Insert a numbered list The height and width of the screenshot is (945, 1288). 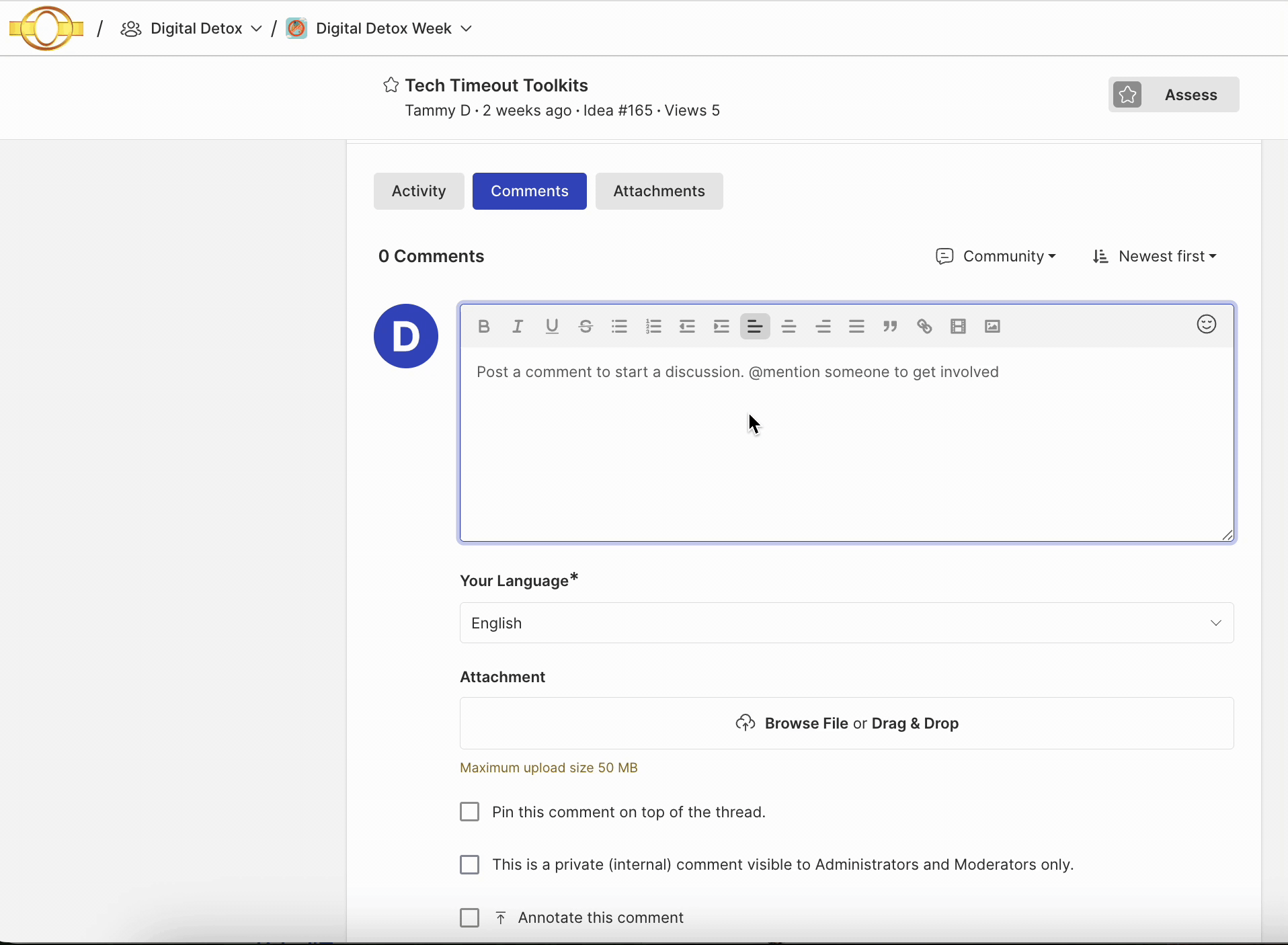coord(653,327)
